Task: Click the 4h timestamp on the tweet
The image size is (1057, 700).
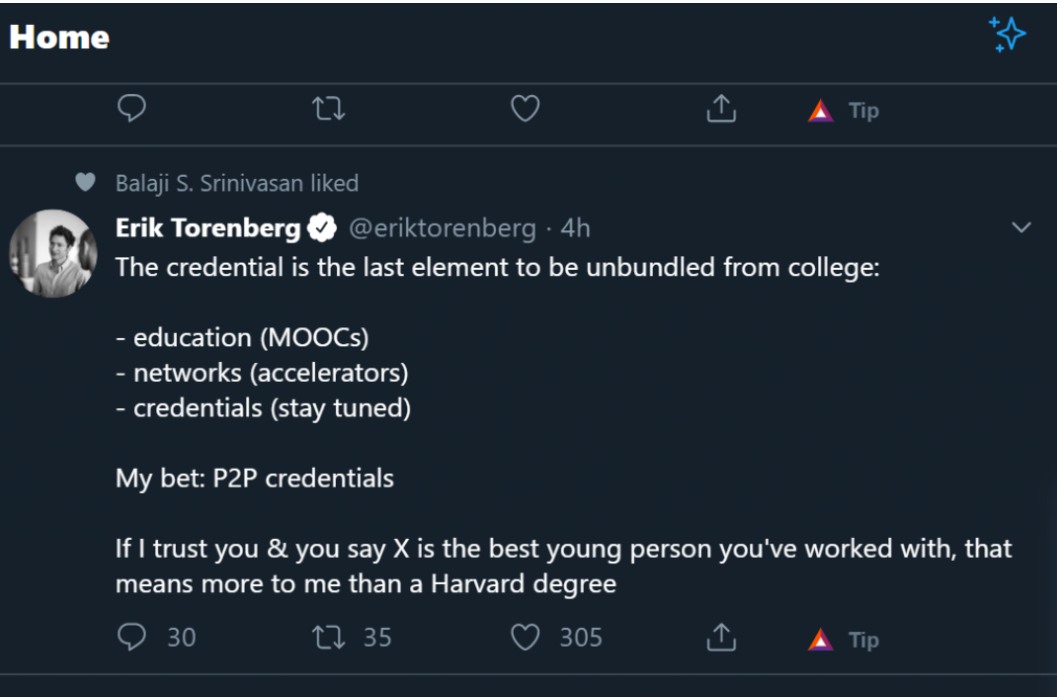Action: click(x=575, y=229)
